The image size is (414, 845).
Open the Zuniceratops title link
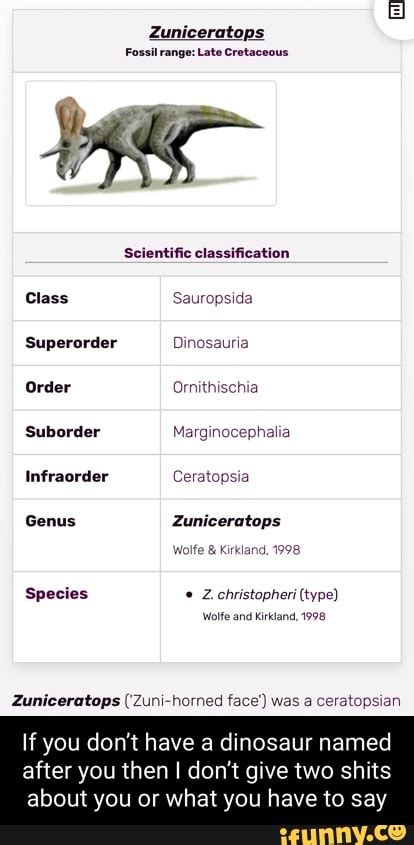[206, 32]
